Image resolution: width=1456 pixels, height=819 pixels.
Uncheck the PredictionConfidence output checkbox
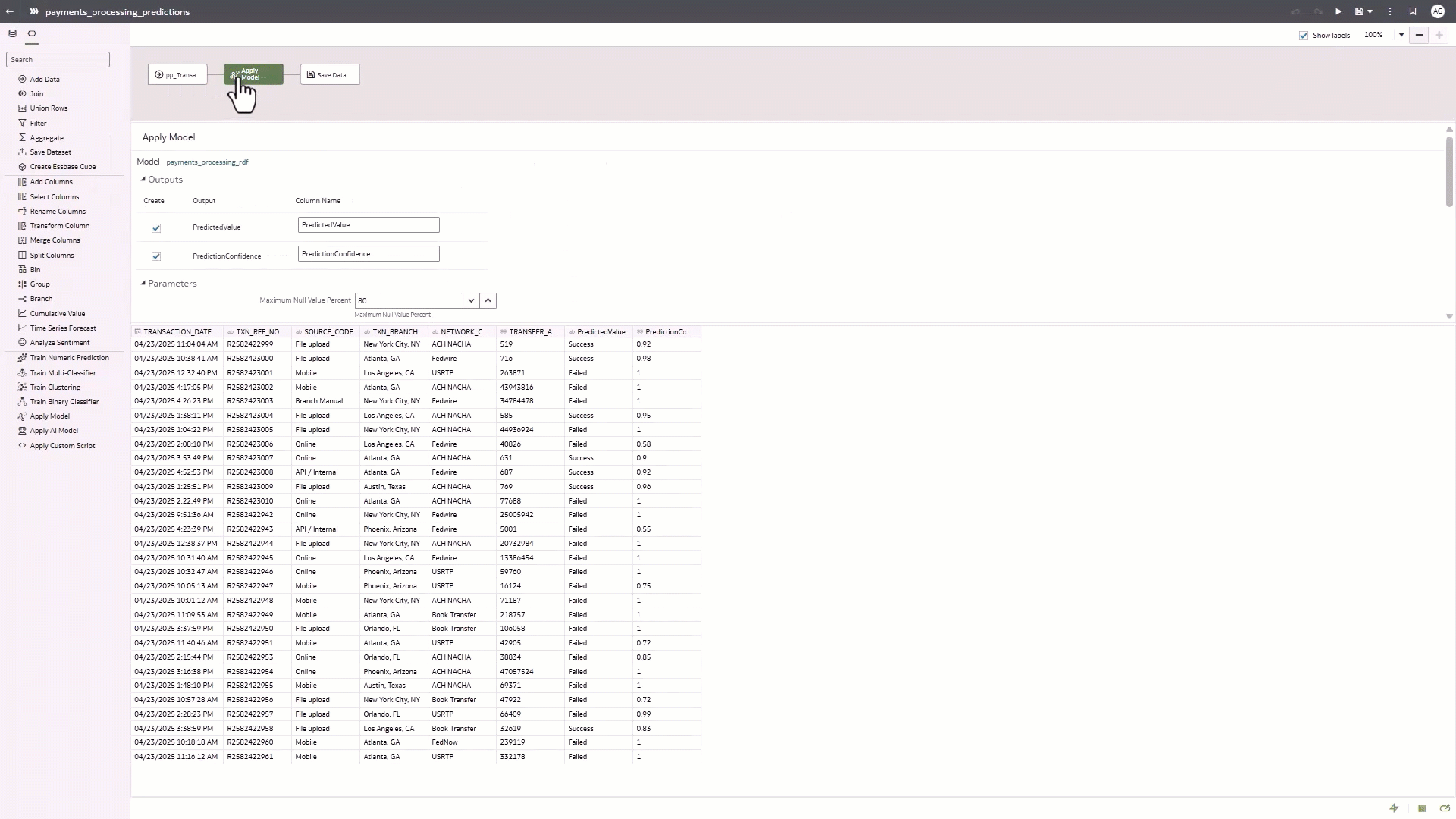[x=155, y=256]
